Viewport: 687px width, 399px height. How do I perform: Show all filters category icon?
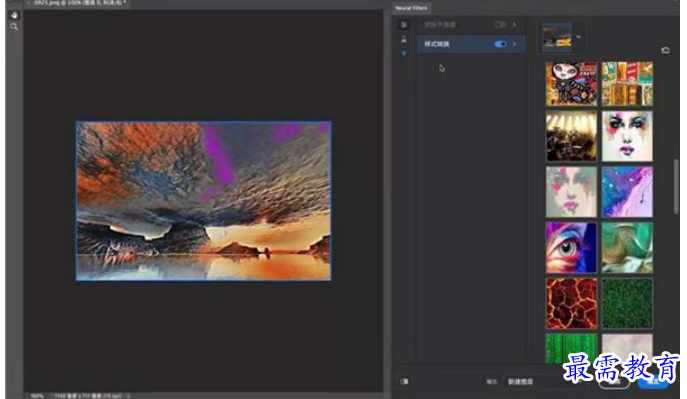coord(404,25)
